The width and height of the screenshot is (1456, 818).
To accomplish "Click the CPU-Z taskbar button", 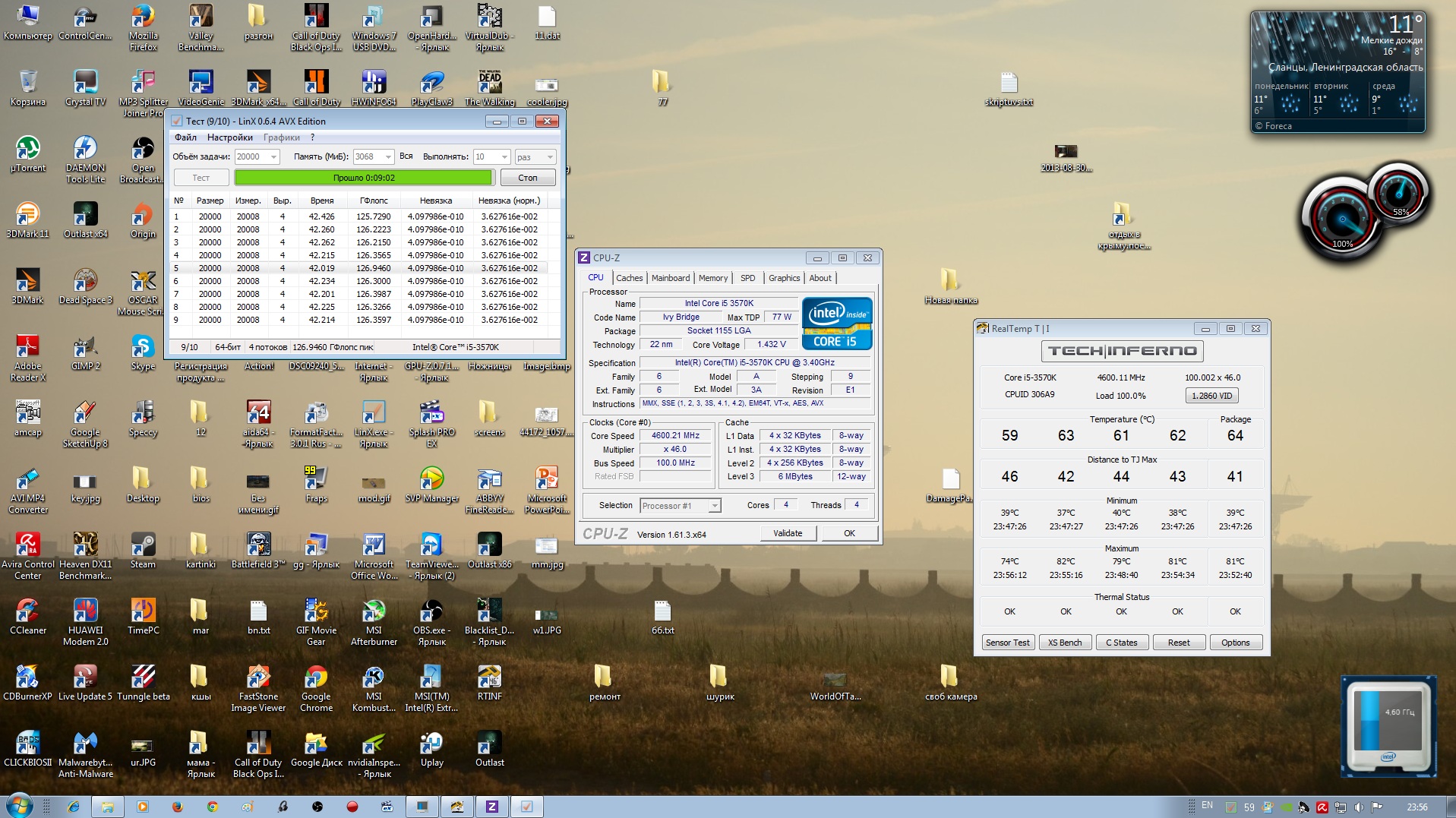I will coord(491,807).
